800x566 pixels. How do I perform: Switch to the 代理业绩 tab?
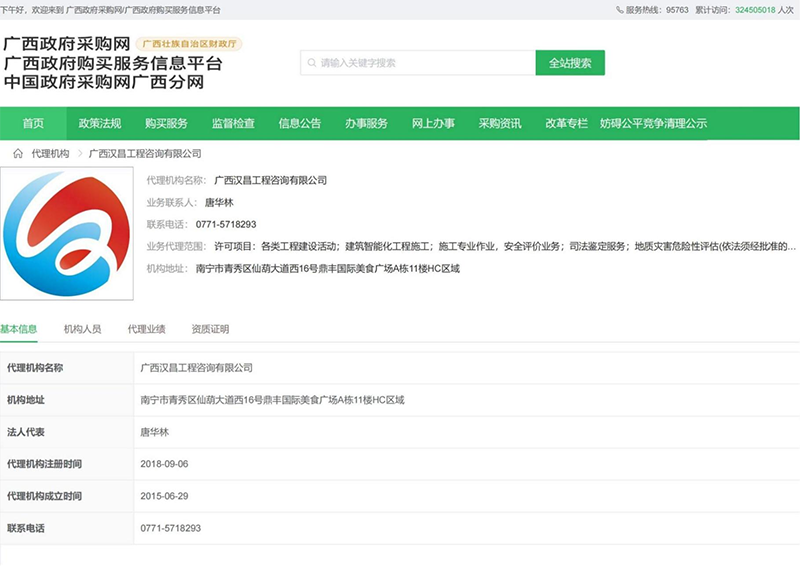click(x=146, y=329)
